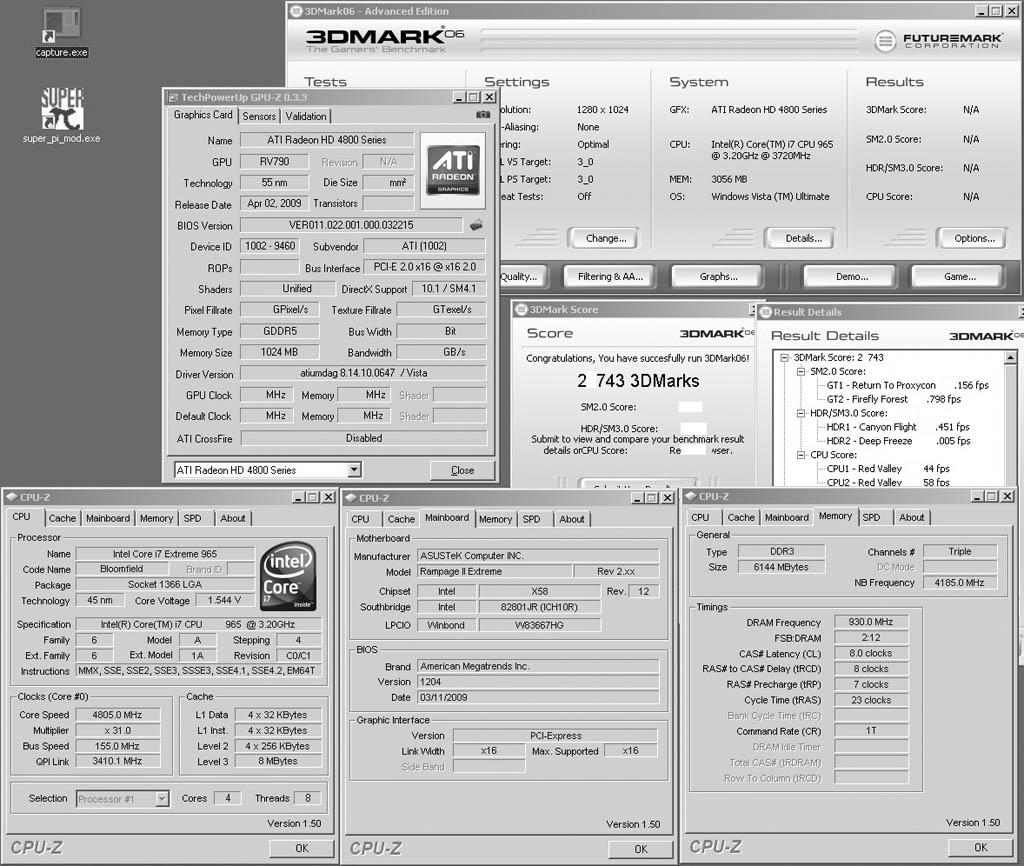Select HDR2 - Deep Freeze row
Image resolution: width=1024 pixels, height=866 pixels.
pos(898,441)
